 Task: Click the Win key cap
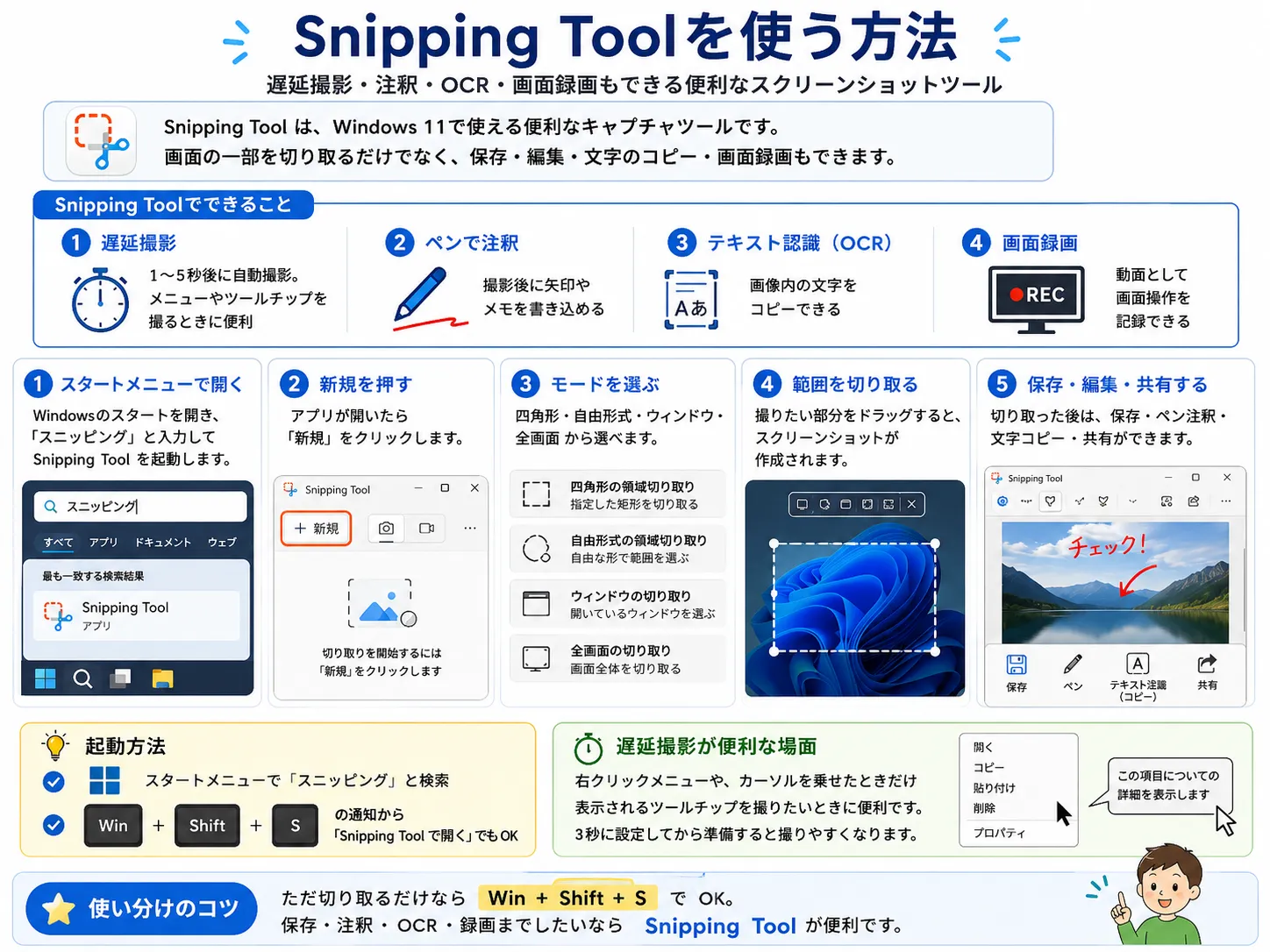[113, 826]
